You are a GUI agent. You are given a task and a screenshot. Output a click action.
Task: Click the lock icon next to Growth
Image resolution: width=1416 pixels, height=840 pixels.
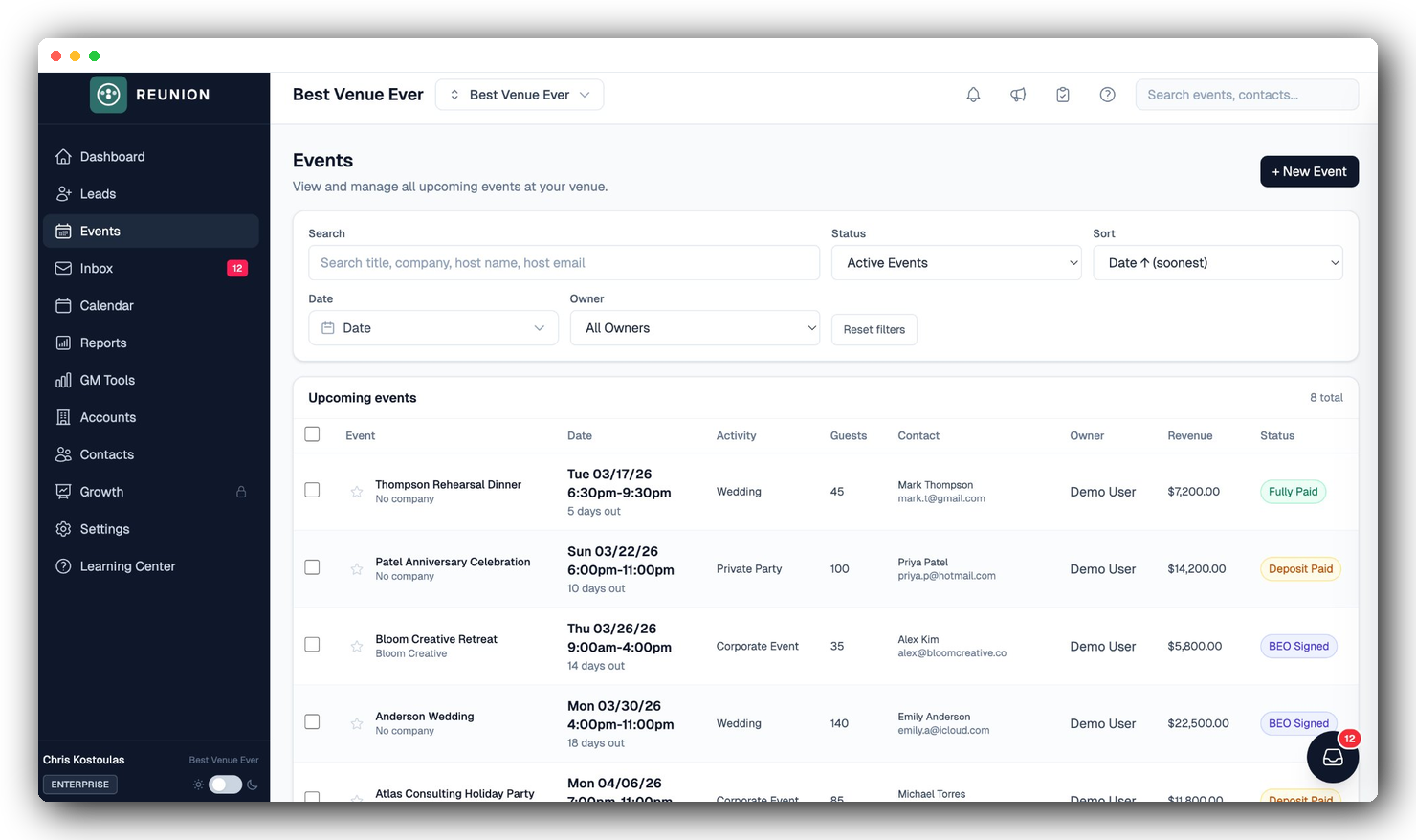241,491
